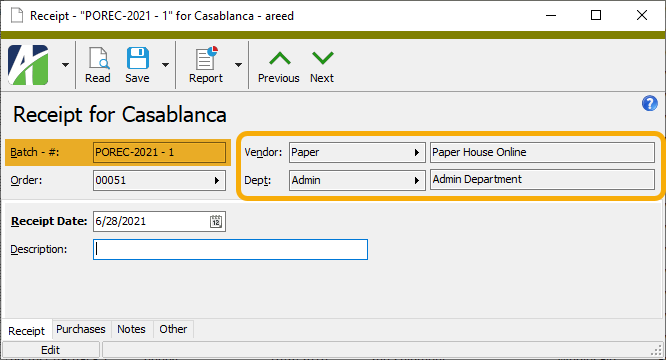Screen dimensions: 666x360
Task: Expand the Save options dropdown arrow
Action: click(x=165, y=65)
